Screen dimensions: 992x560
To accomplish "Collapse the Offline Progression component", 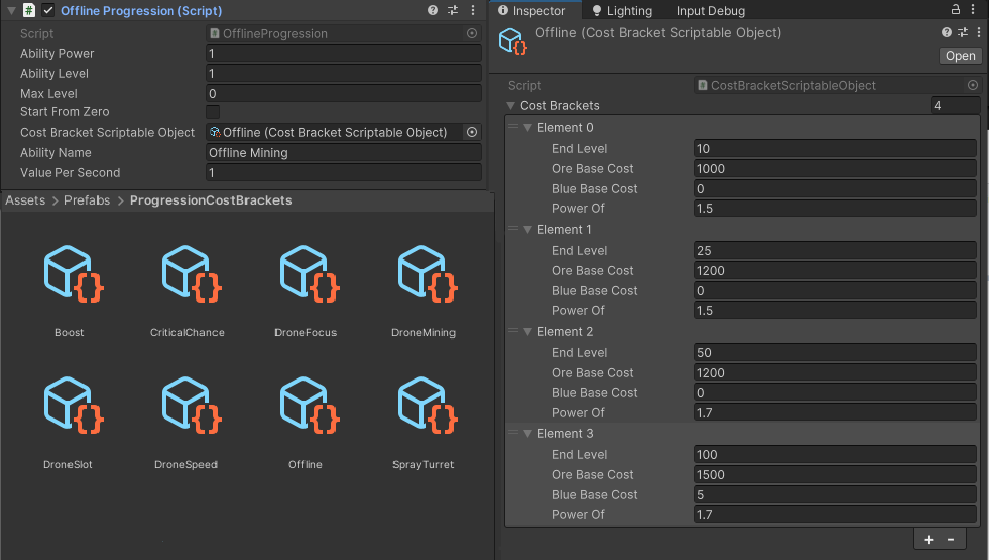I will [x=11, y=11].
